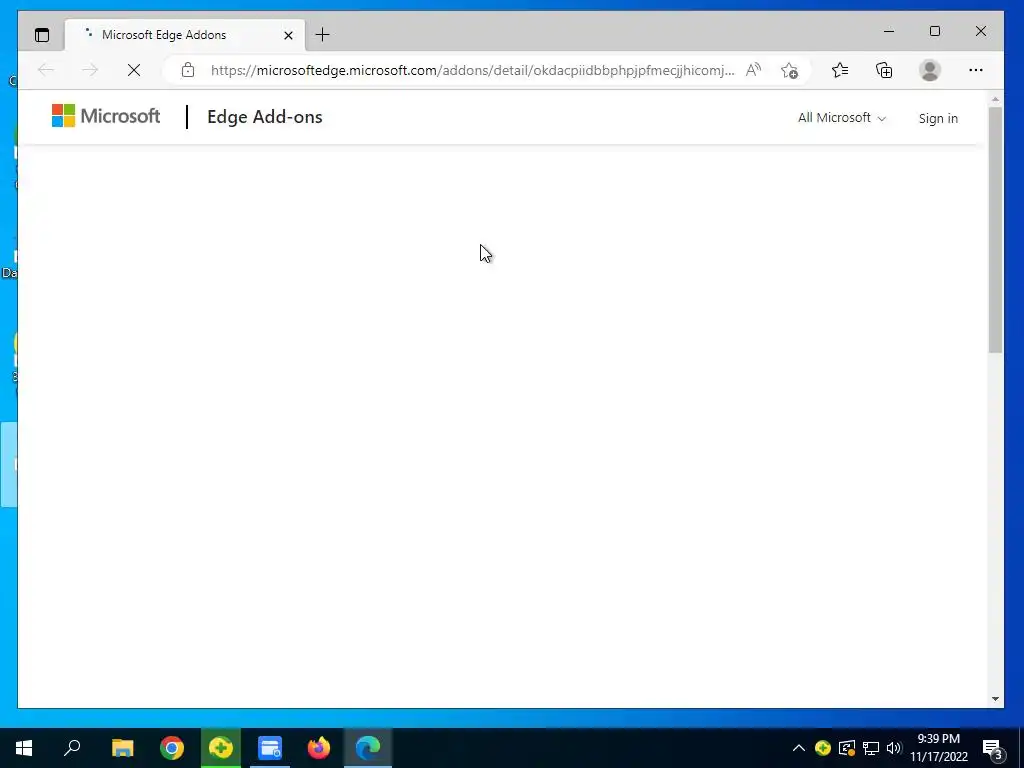This screenshot has height=768, width=1024.
Task: Click scrollbar up arrow
Action: click(x=995, y=99)
